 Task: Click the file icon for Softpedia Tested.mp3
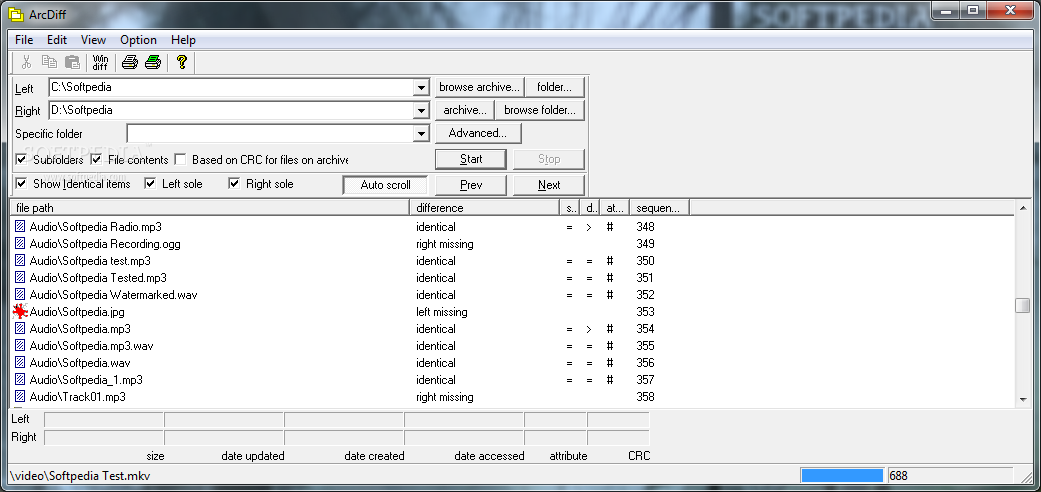[x=20, y=278]
